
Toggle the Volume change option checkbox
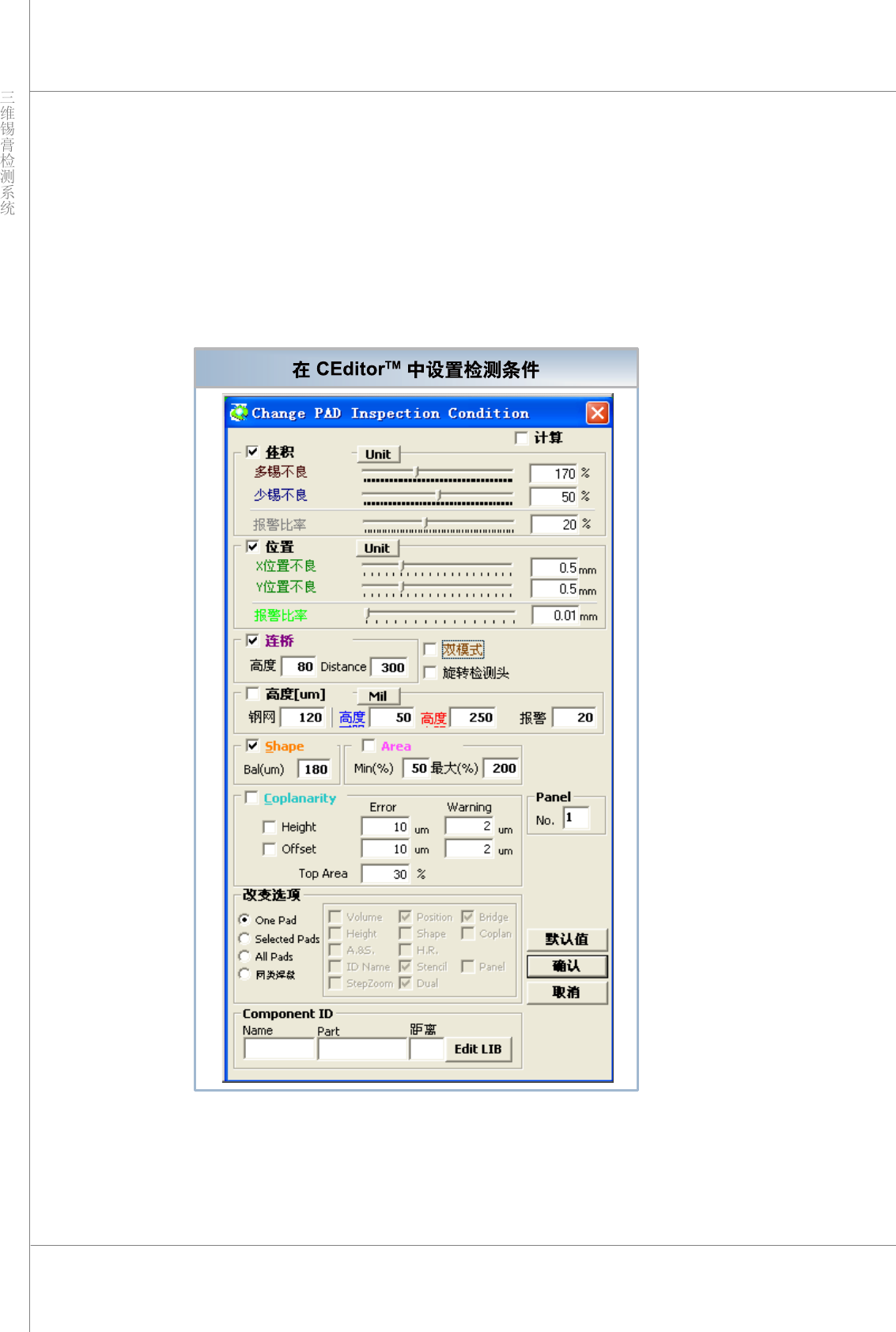[x=335, y=917]
